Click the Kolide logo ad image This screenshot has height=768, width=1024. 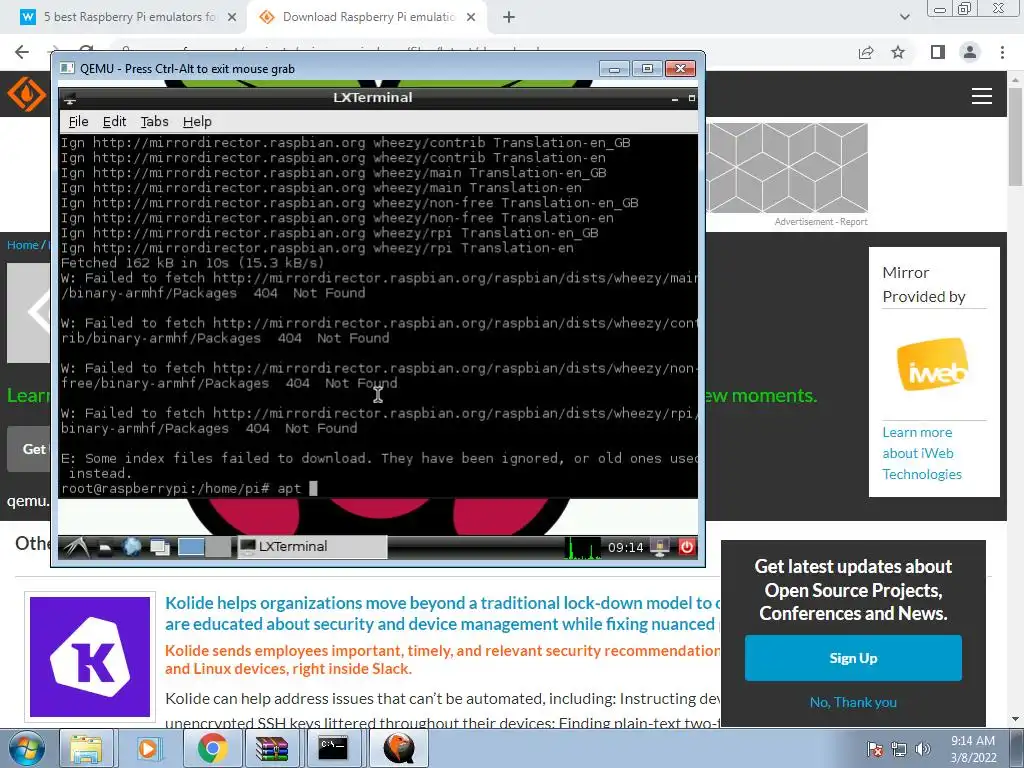[90, 657]
